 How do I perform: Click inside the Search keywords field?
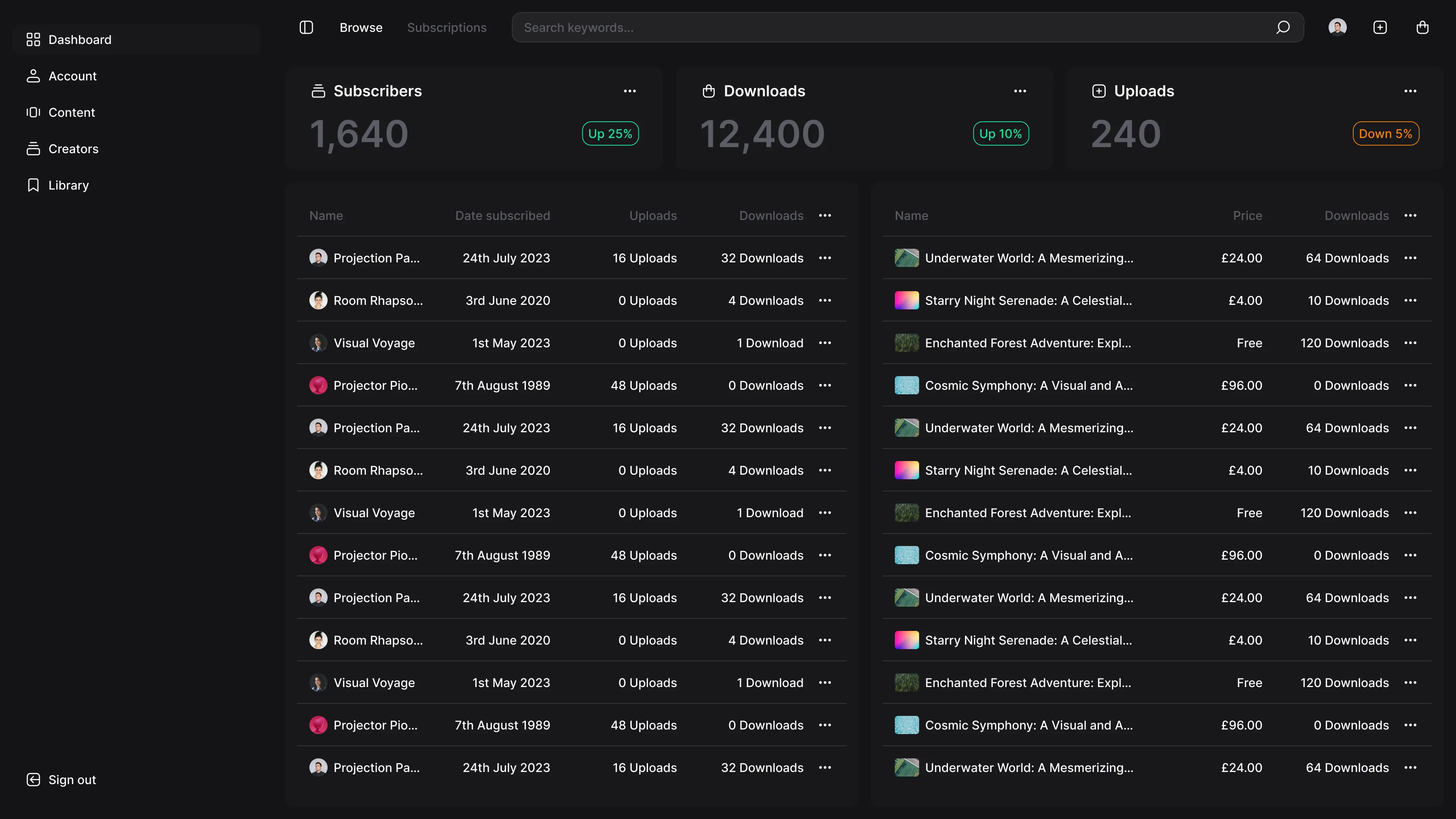coord(791,27)
